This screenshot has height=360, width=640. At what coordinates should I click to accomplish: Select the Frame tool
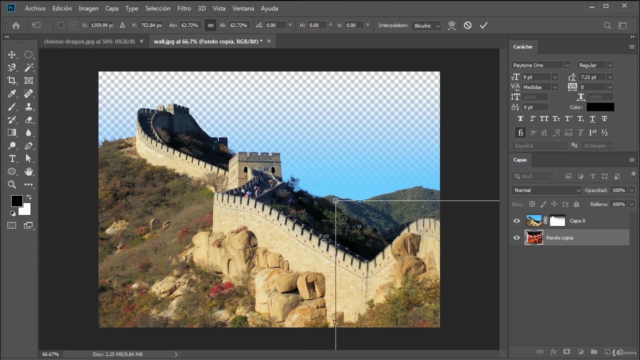pos(29,80)
